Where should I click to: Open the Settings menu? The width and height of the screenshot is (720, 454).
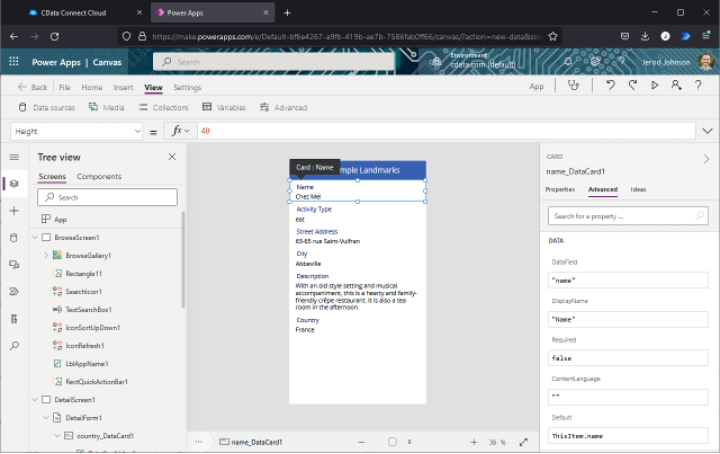tap(187, 87)
